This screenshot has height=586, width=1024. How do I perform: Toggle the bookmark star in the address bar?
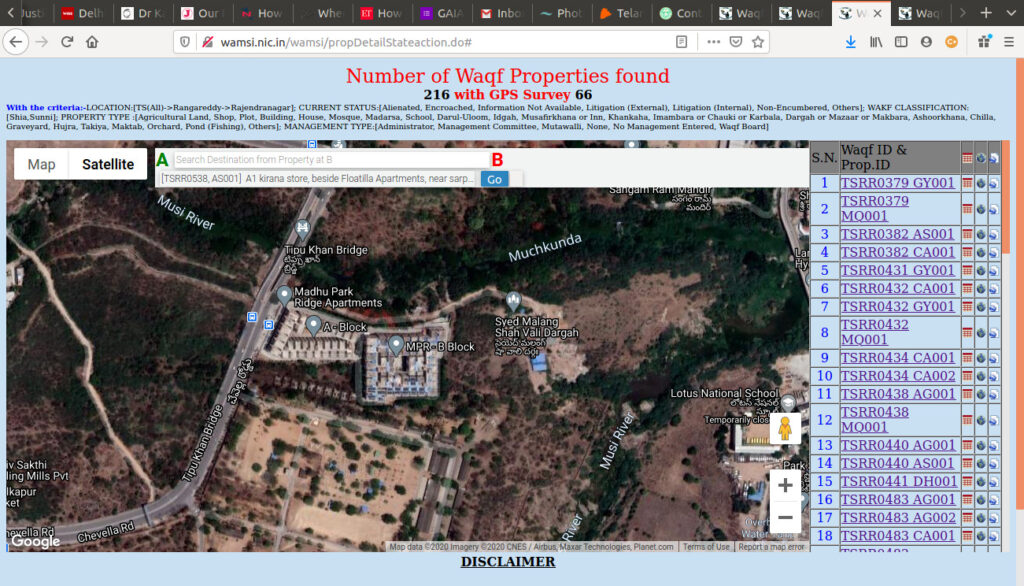[757, 42]
